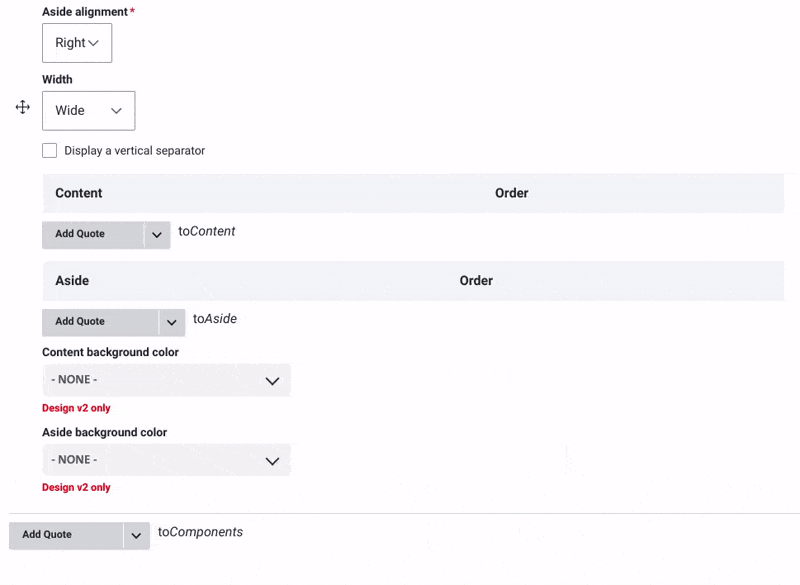Click the Aside table column header

72,281
